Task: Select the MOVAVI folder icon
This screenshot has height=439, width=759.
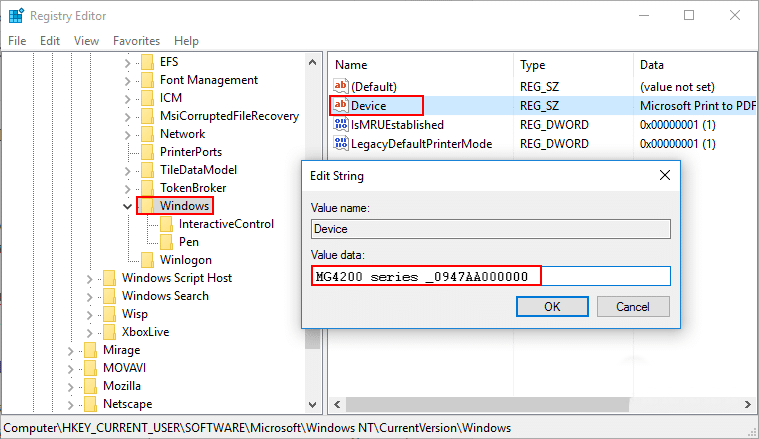Action: click(91, 368)
